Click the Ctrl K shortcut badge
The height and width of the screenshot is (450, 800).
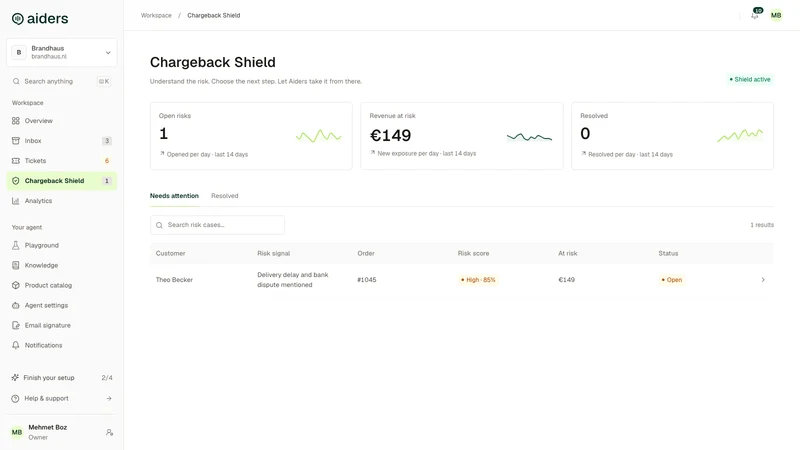104,81
